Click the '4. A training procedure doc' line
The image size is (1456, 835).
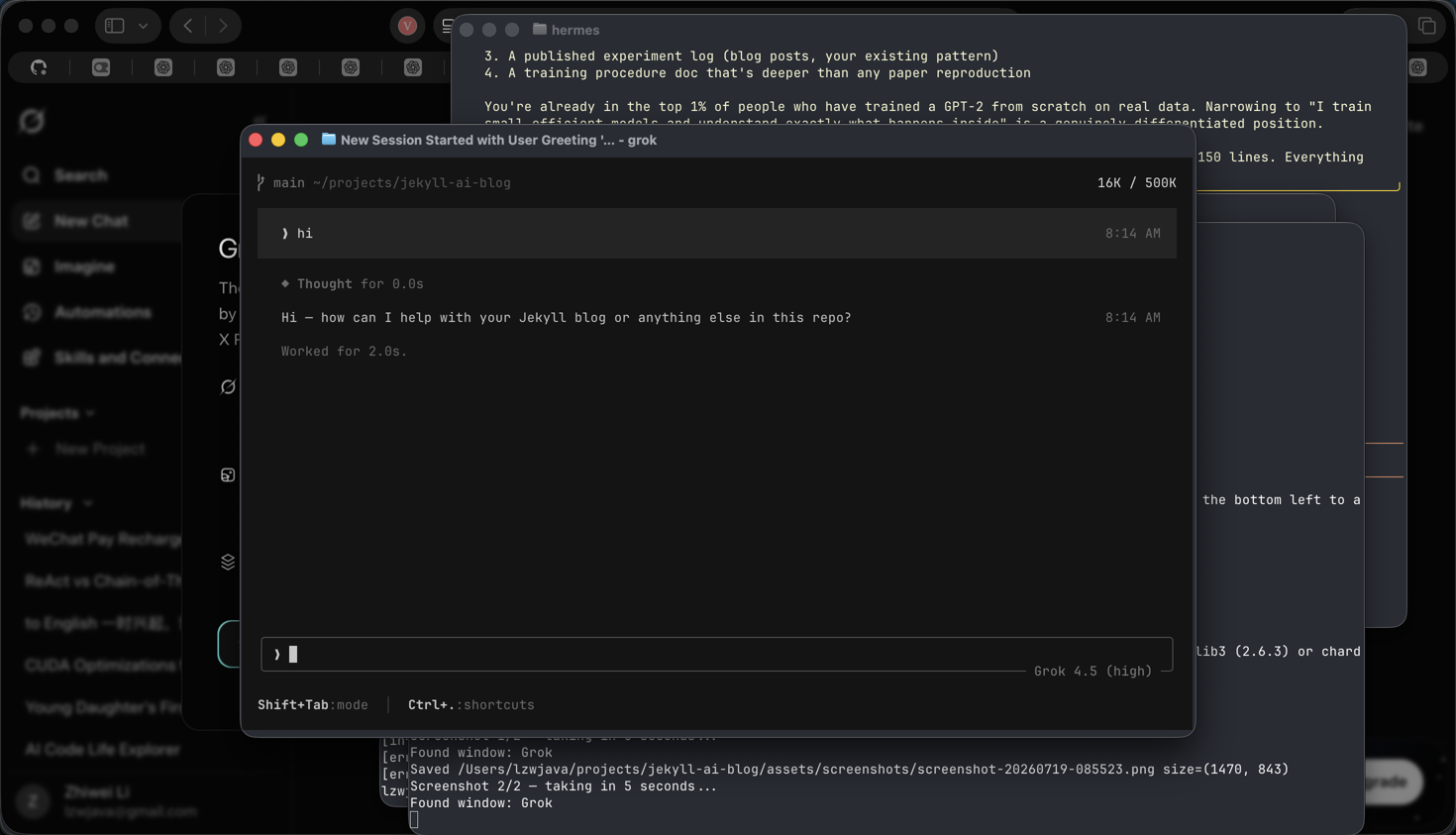758,73
